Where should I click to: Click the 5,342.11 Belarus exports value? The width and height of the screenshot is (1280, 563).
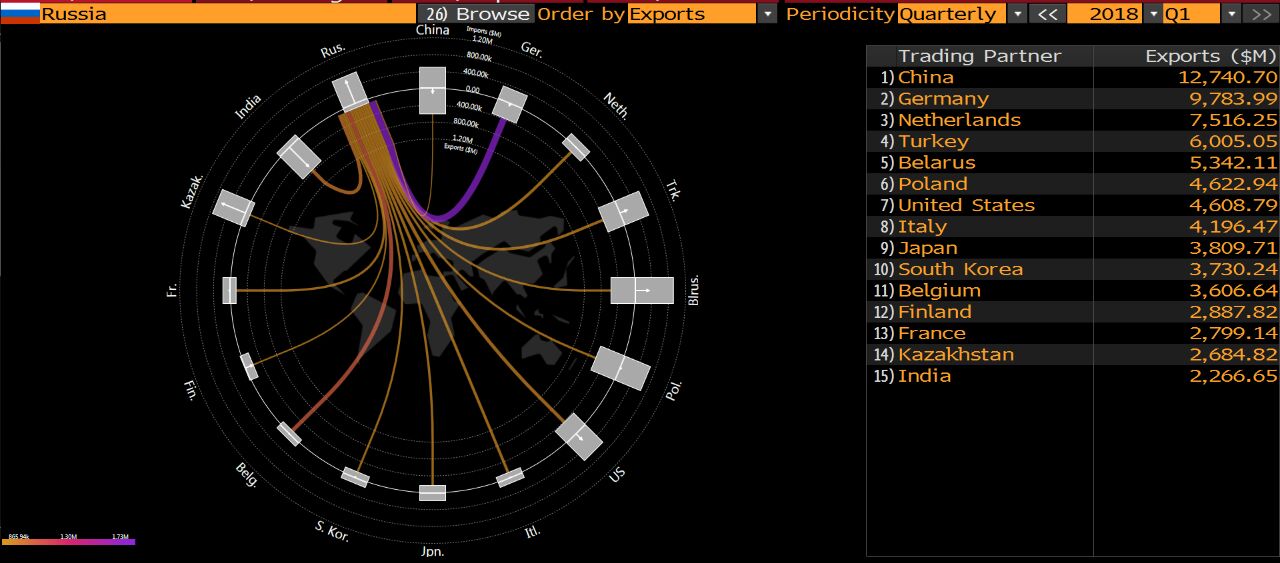(x=1233, y=162)
